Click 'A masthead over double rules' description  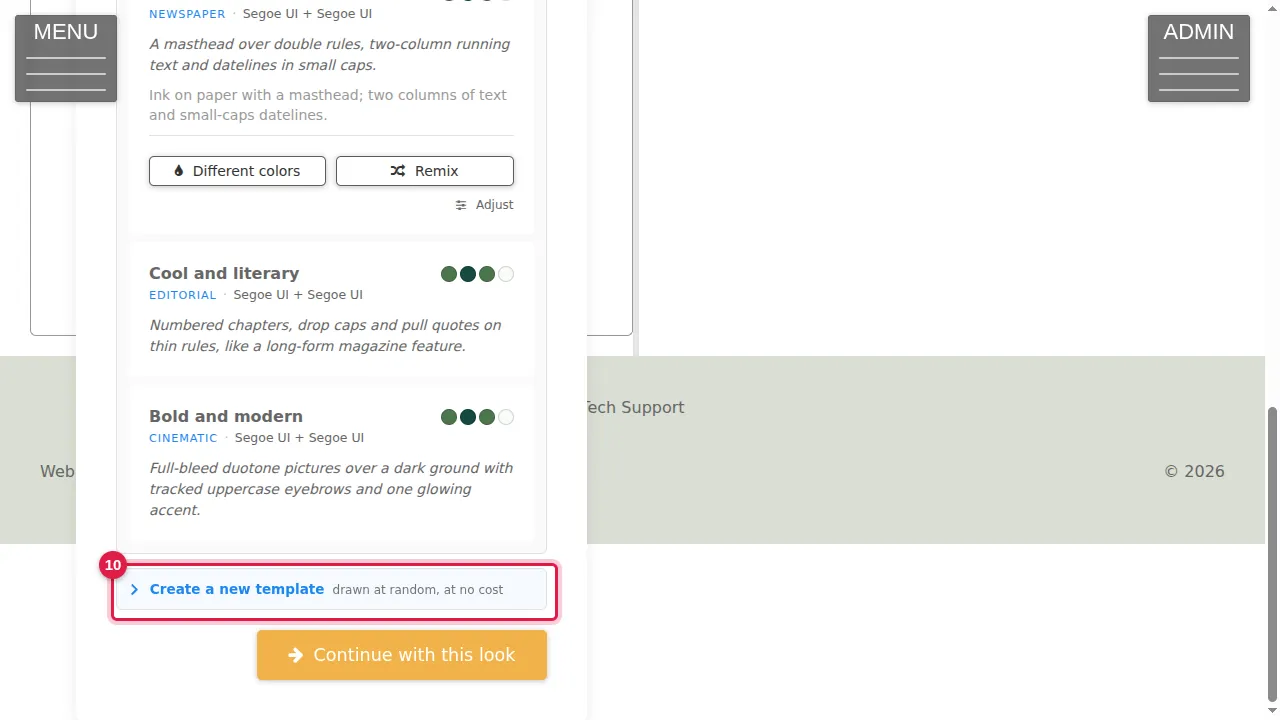coord(329,55)
